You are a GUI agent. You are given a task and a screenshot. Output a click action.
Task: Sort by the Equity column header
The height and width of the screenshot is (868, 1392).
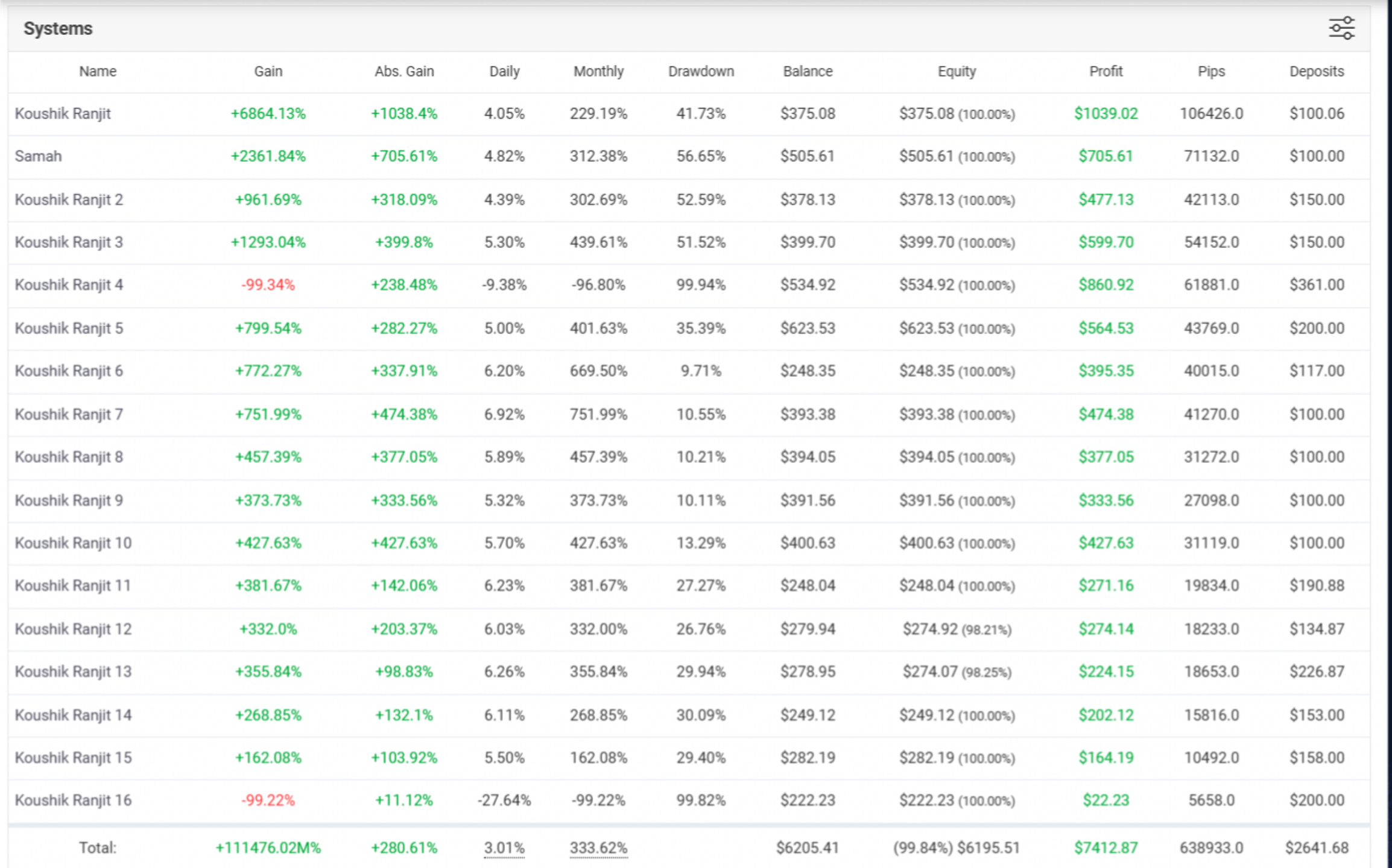click(x=957, y=71)
